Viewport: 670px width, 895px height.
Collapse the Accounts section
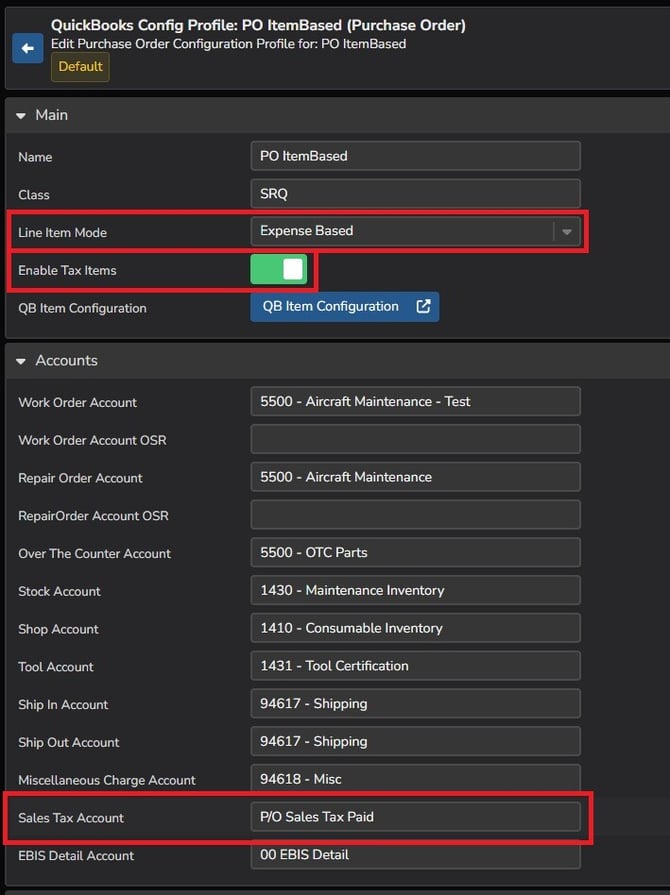tap(21, 361)
